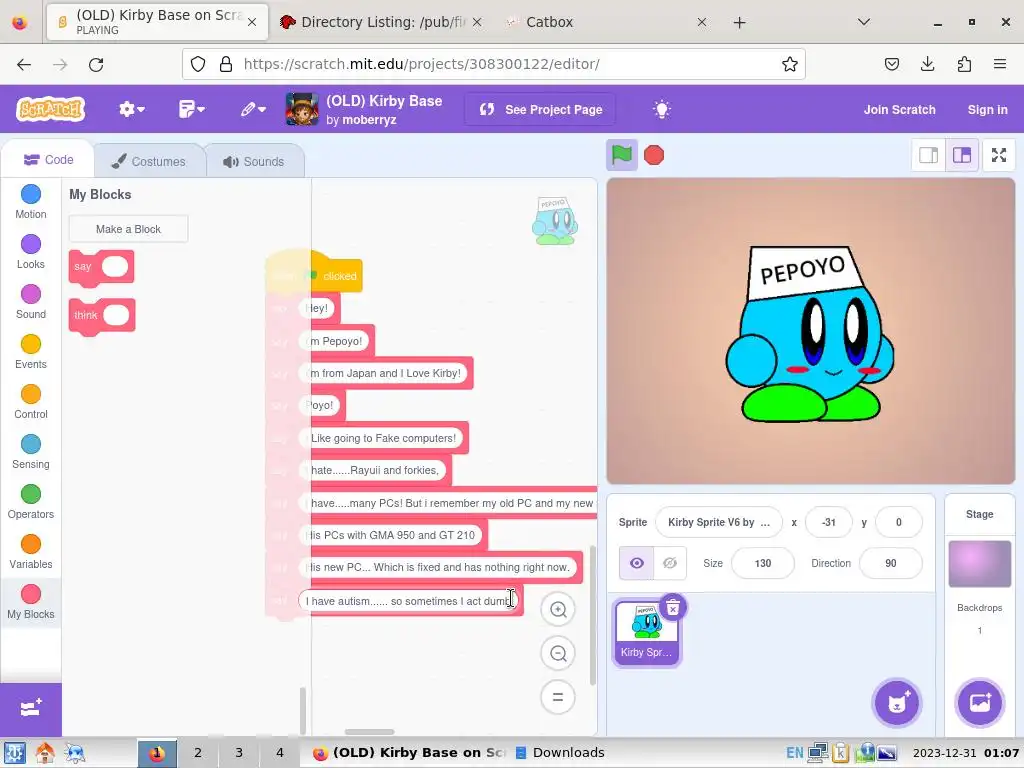Open the Firefox hamburger menu
The height and width of the screenshot is (768, 1024).
[x=1000, y=64]
